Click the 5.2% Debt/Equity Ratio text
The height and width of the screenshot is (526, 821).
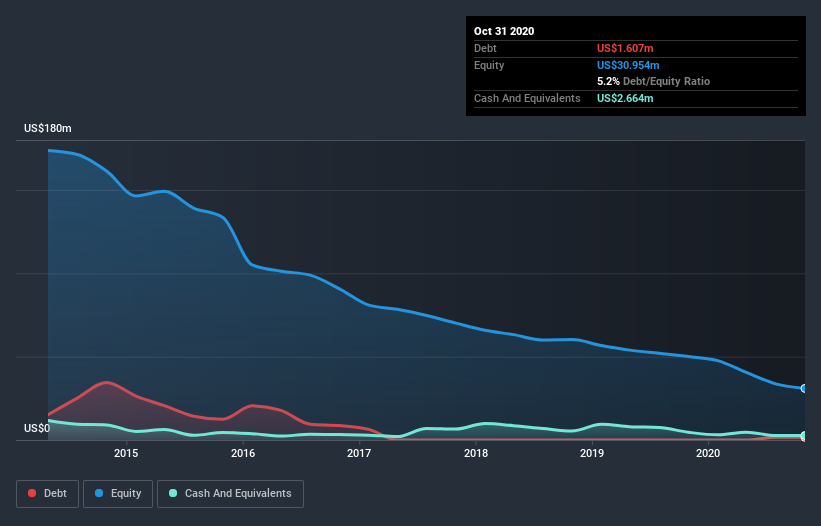(653, 82)
